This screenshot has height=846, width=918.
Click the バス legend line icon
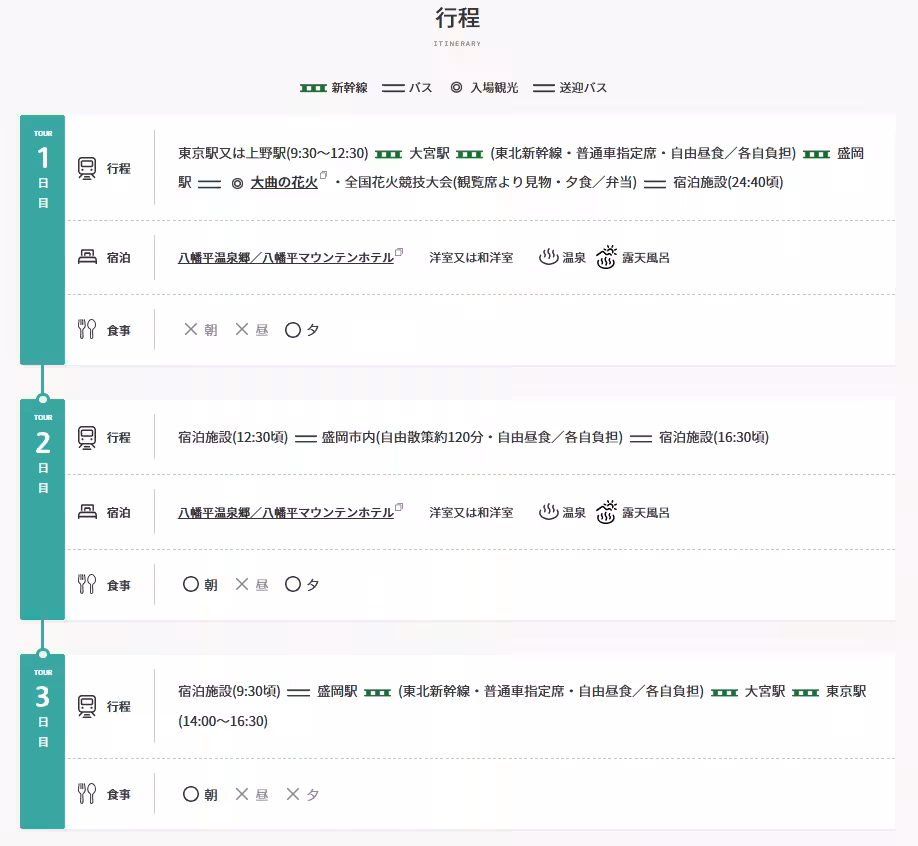pyautogui.click(x=393, y=88)
